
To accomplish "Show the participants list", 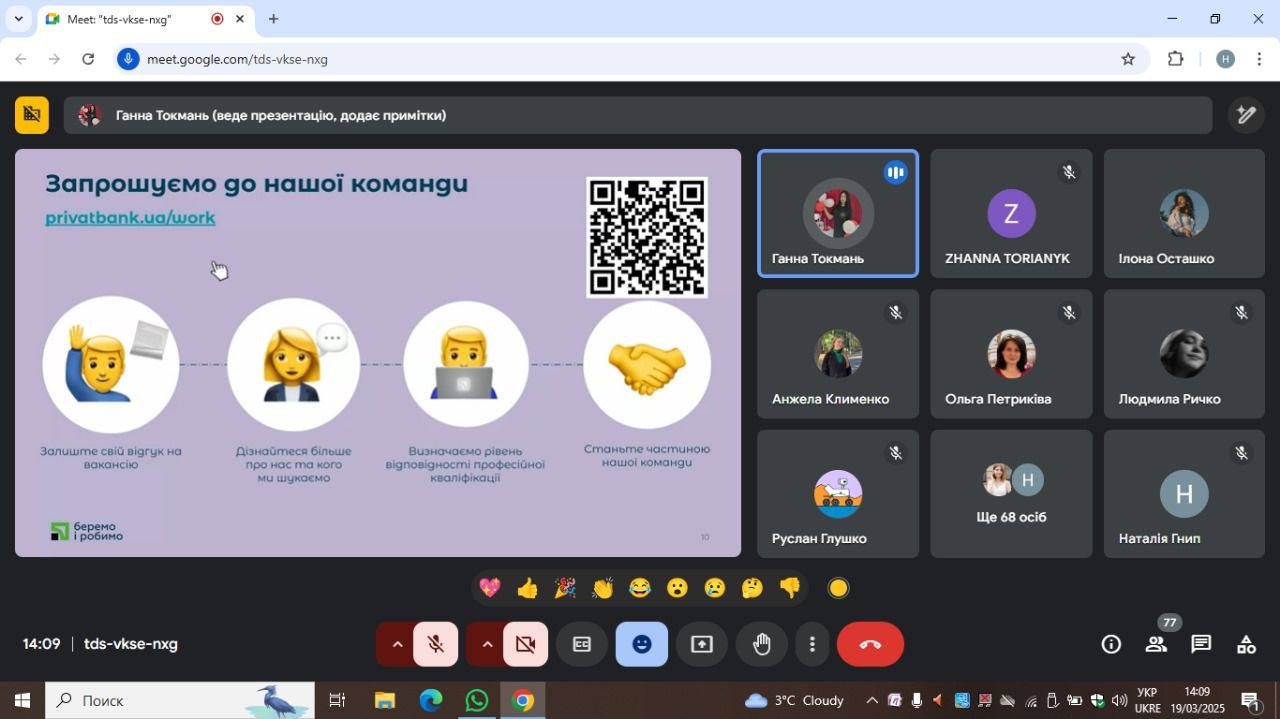I will coord(1156,645).
